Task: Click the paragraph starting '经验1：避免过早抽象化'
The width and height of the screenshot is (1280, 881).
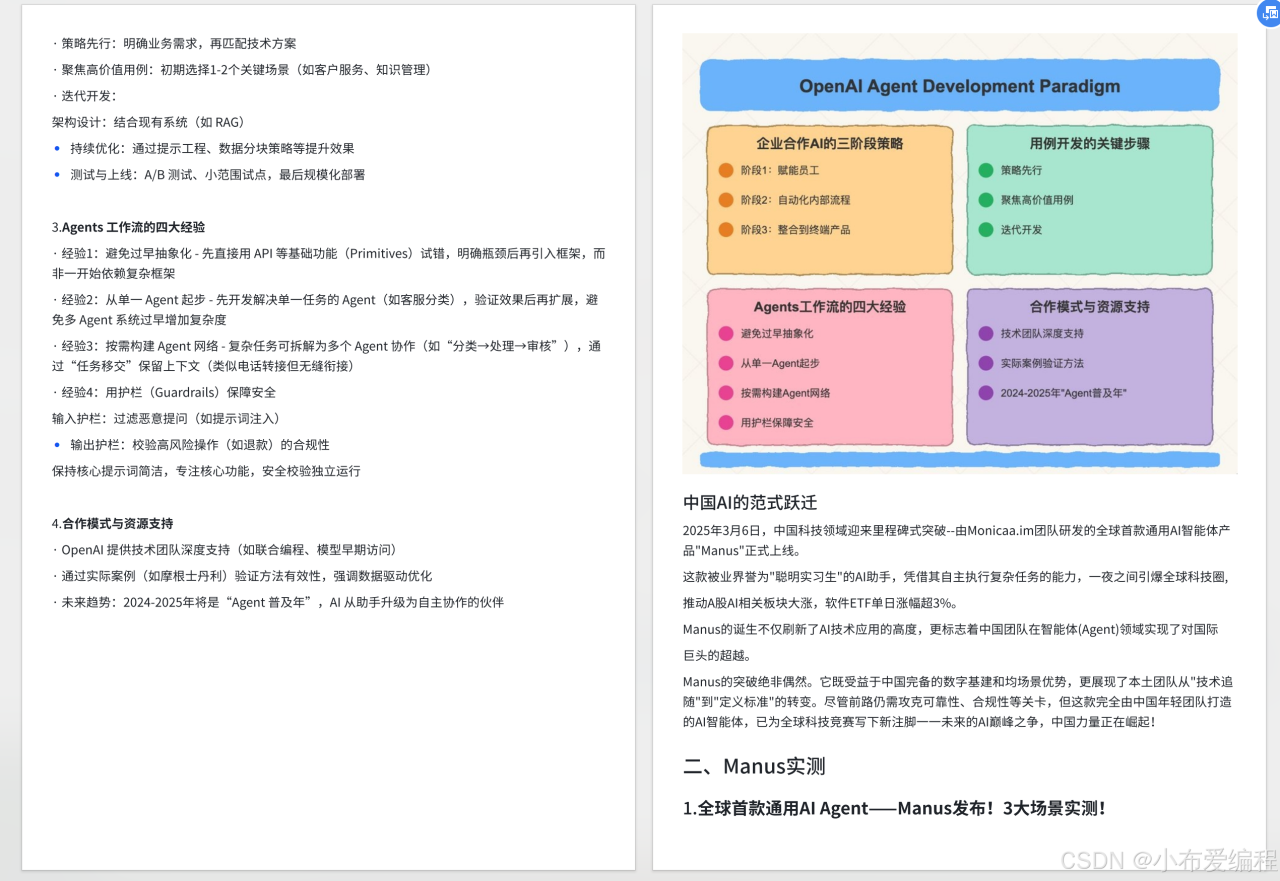Action: (x=329, y=263)
